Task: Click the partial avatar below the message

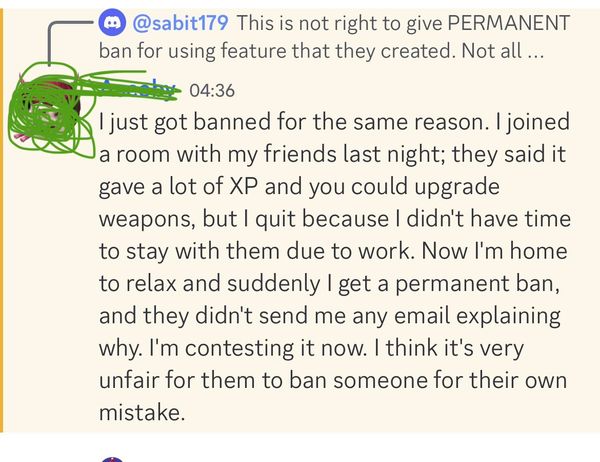Action: [x=112, y=459]
